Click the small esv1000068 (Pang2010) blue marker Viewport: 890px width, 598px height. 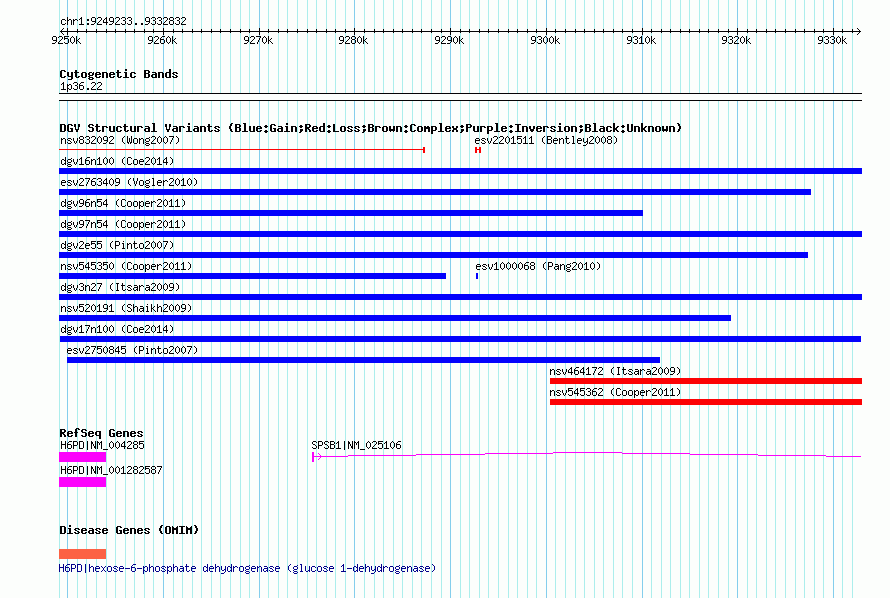pyautogui.click(x=477, y=276)
